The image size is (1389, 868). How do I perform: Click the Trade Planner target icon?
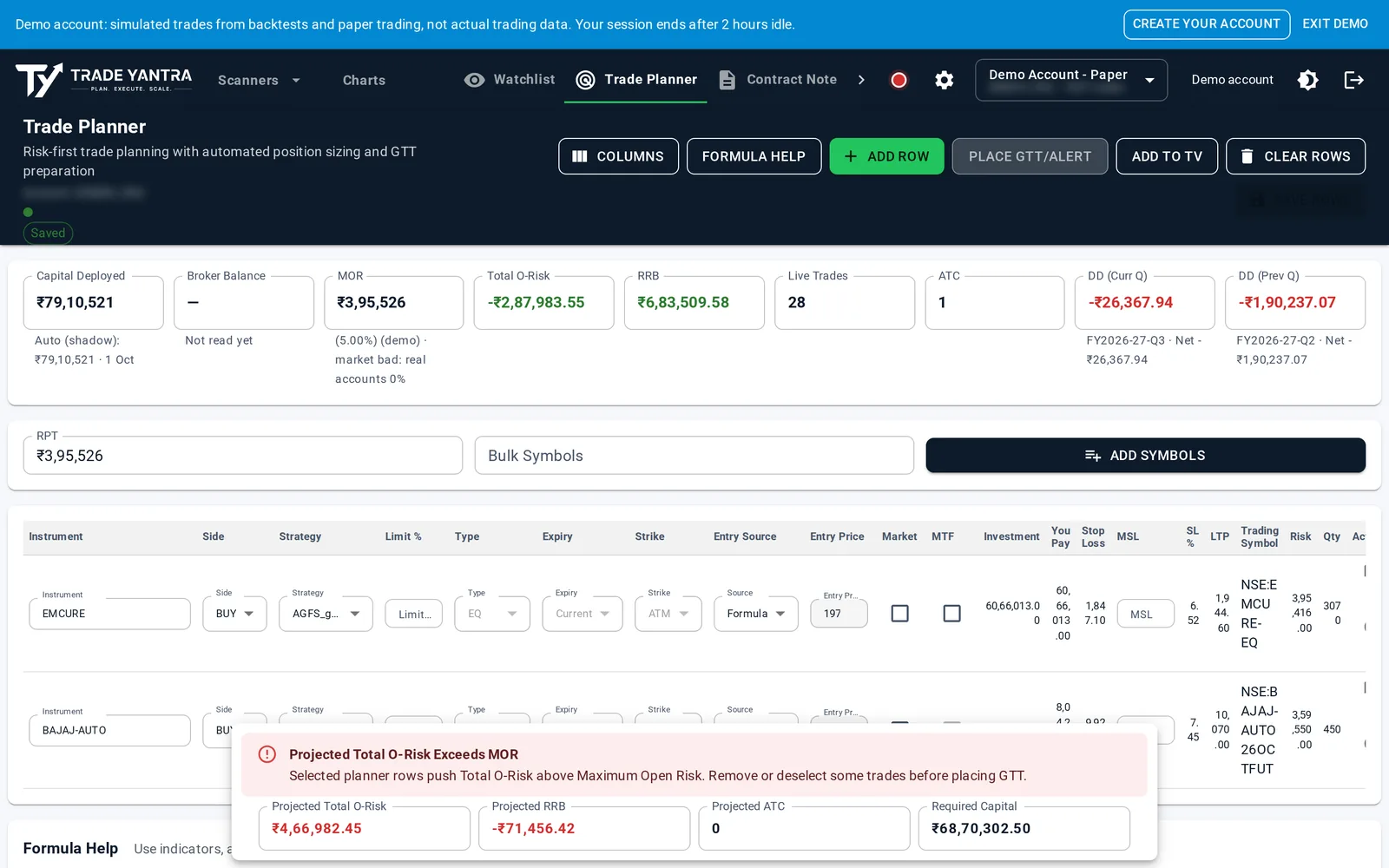[x=586, y=80]
